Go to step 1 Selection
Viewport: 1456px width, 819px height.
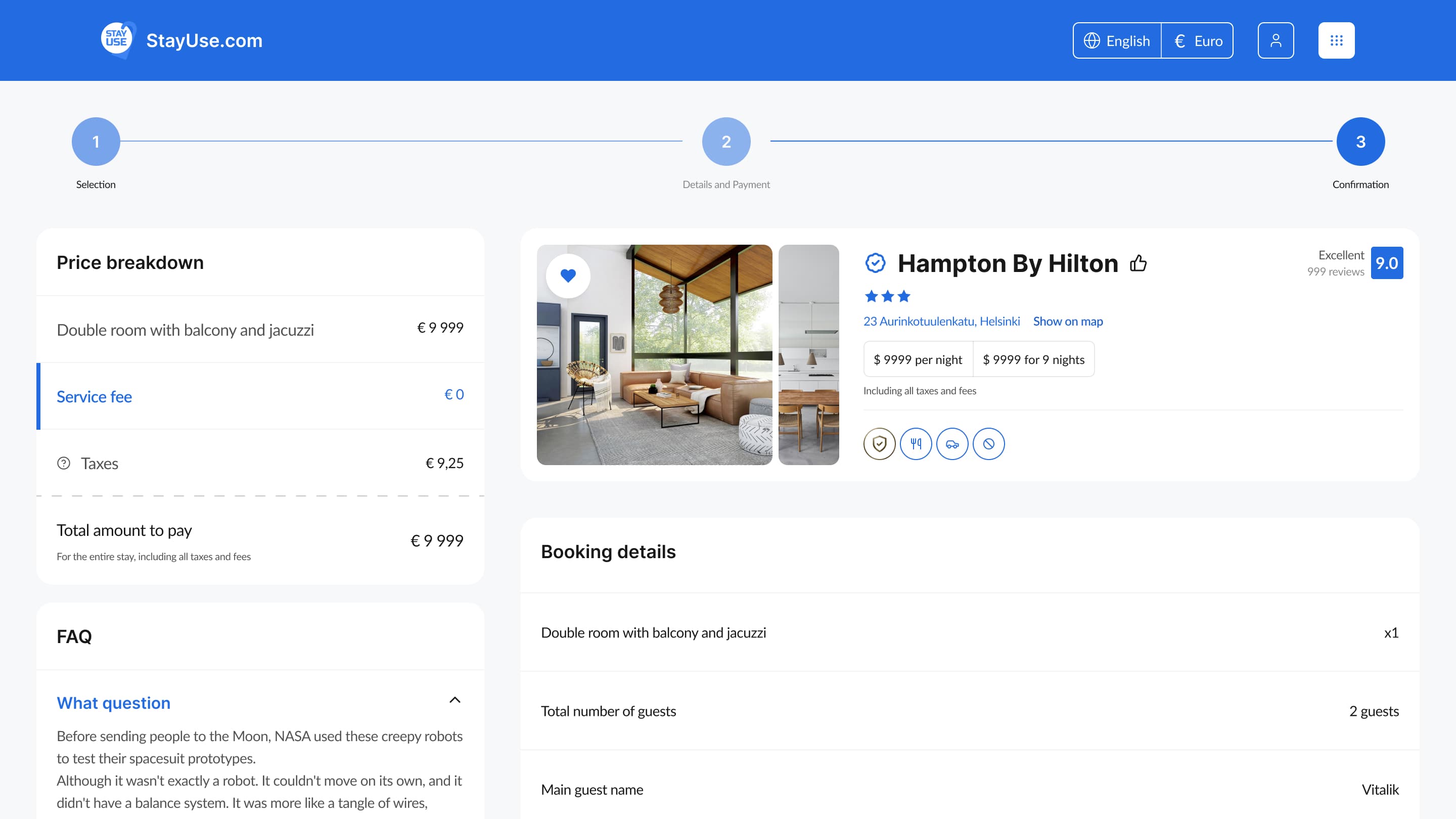click(96, 142)
